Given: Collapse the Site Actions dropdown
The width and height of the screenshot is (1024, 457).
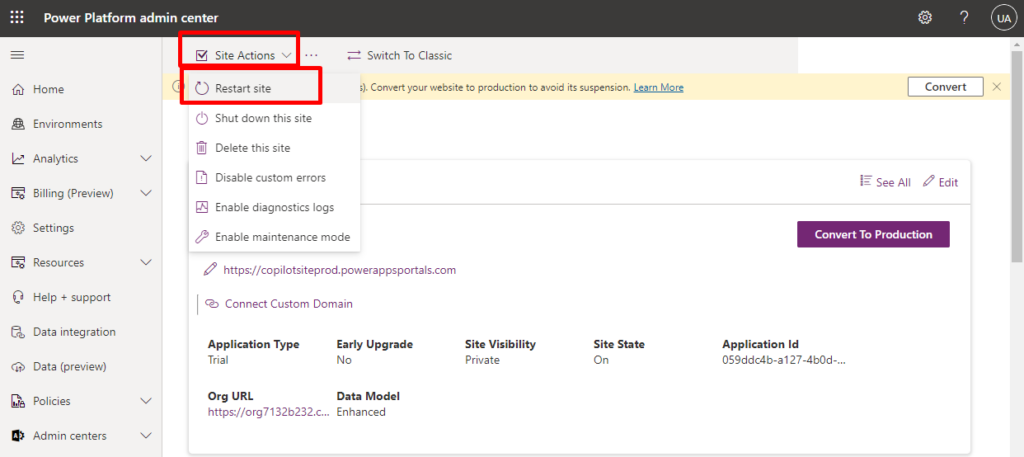Looking at the screenshot, I should [x=243, y=55].
